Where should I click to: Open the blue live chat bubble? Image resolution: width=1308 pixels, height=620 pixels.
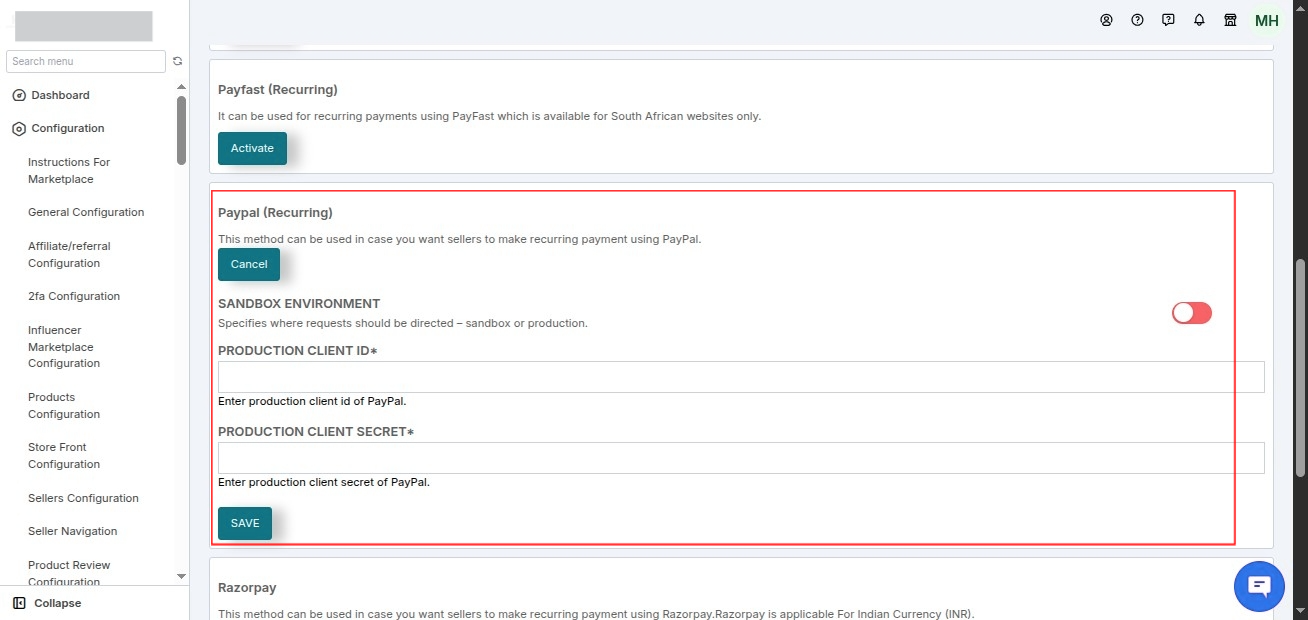(x=1259, y=586)
